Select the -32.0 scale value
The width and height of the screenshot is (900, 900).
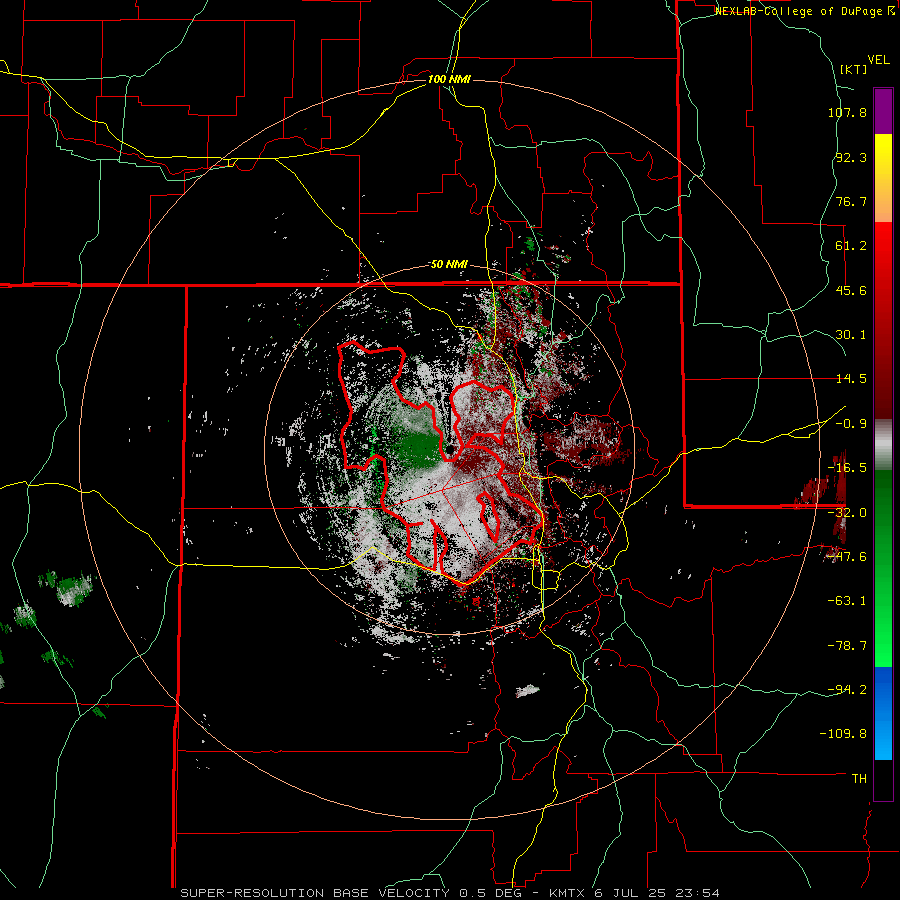click(x=847, y=513)
